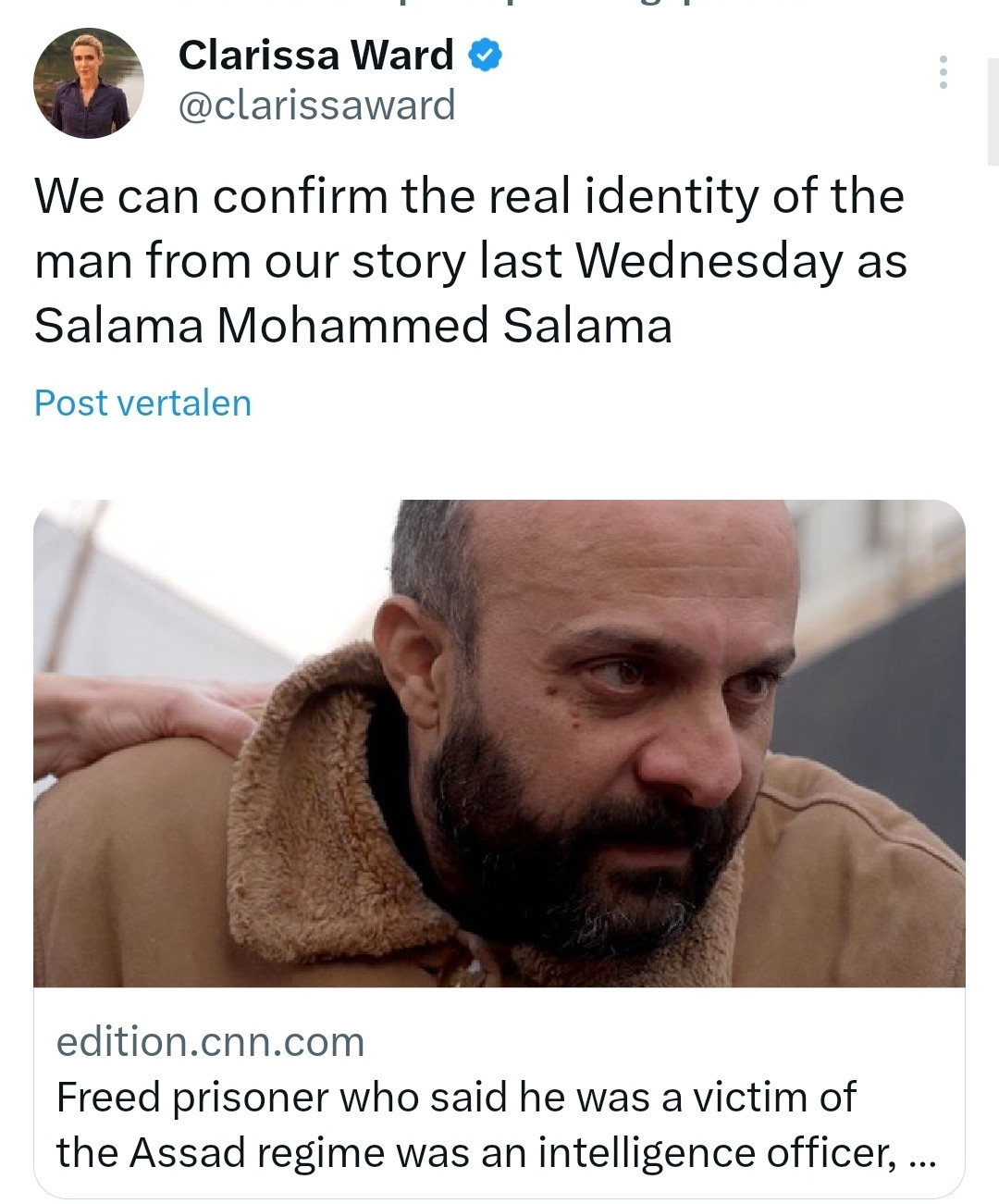Open the three-dot more options menu
The image size is (999, 1204).
943,72
